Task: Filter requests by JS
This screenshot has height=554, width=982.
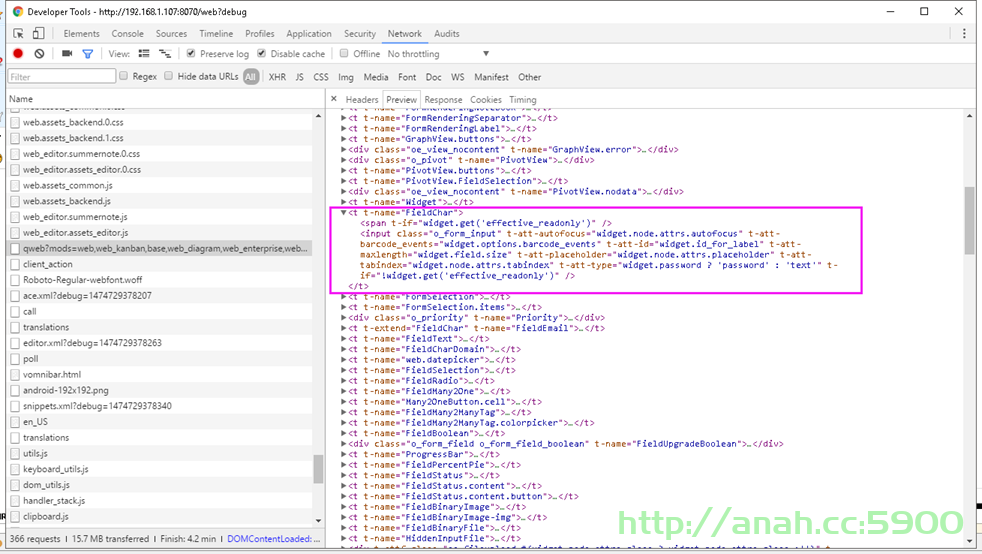Action: click(299, 77)
